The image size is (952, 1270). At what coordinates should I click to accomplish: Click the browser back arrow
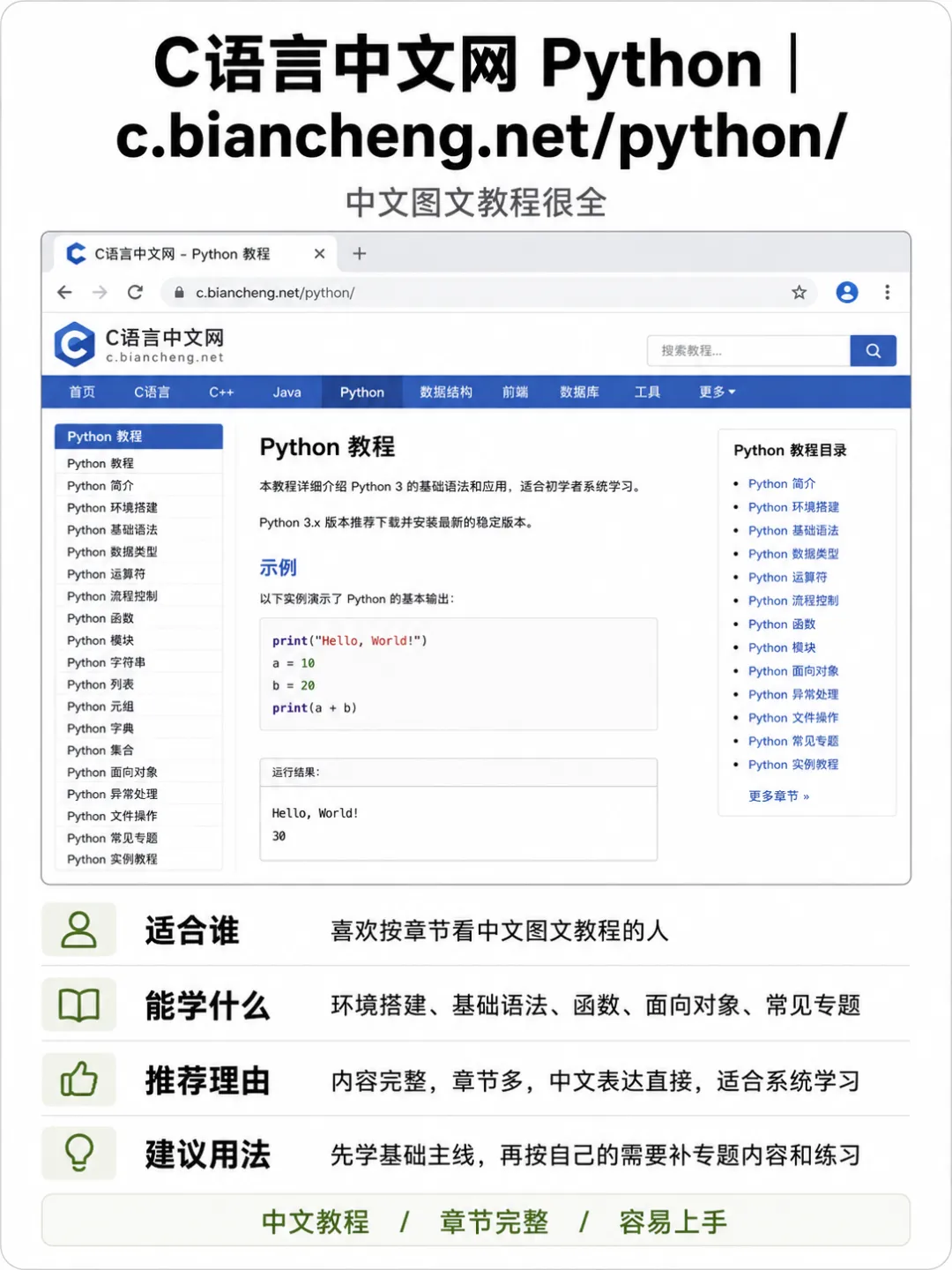click(x=64, y=292)
